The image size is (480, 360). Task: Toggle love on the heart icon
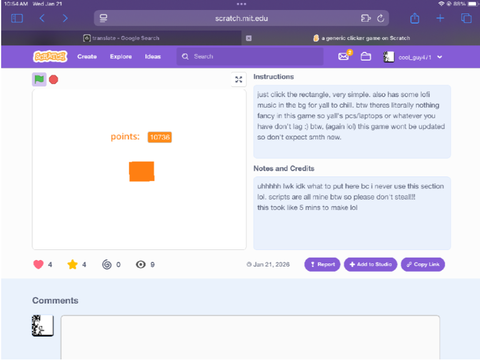click(38, 264)
